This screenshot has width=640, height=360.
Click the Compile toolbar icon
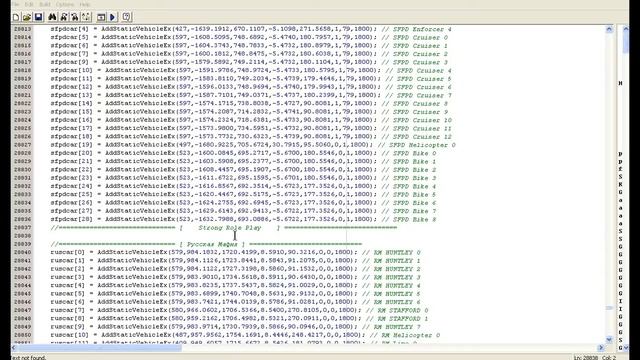(101, 17)
